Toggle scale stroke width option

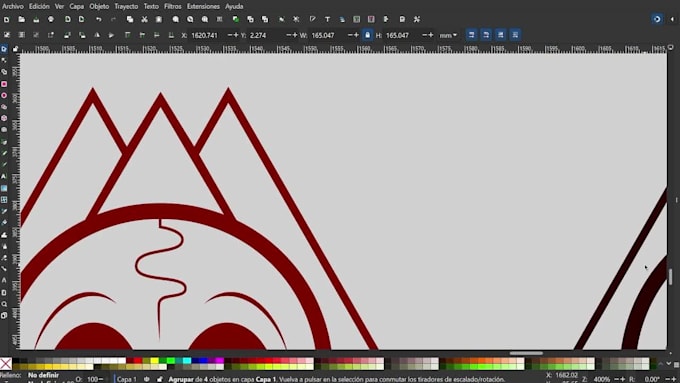(x=471, y=35)
